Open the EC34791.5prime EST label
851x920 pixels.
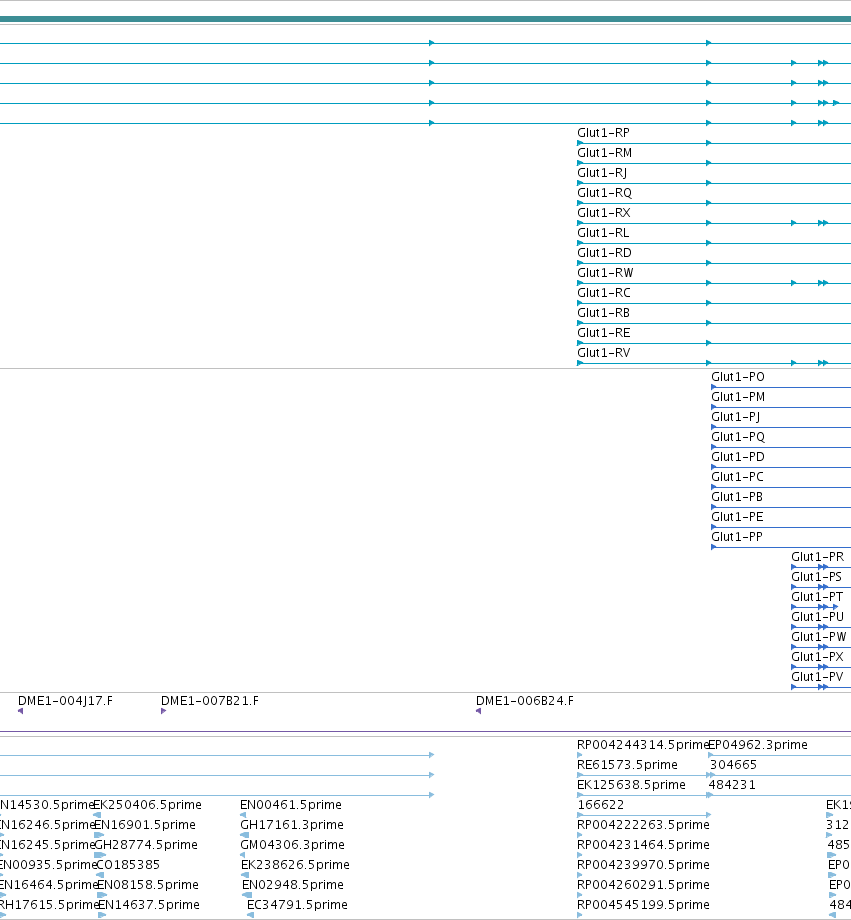[x=297, y=905]
